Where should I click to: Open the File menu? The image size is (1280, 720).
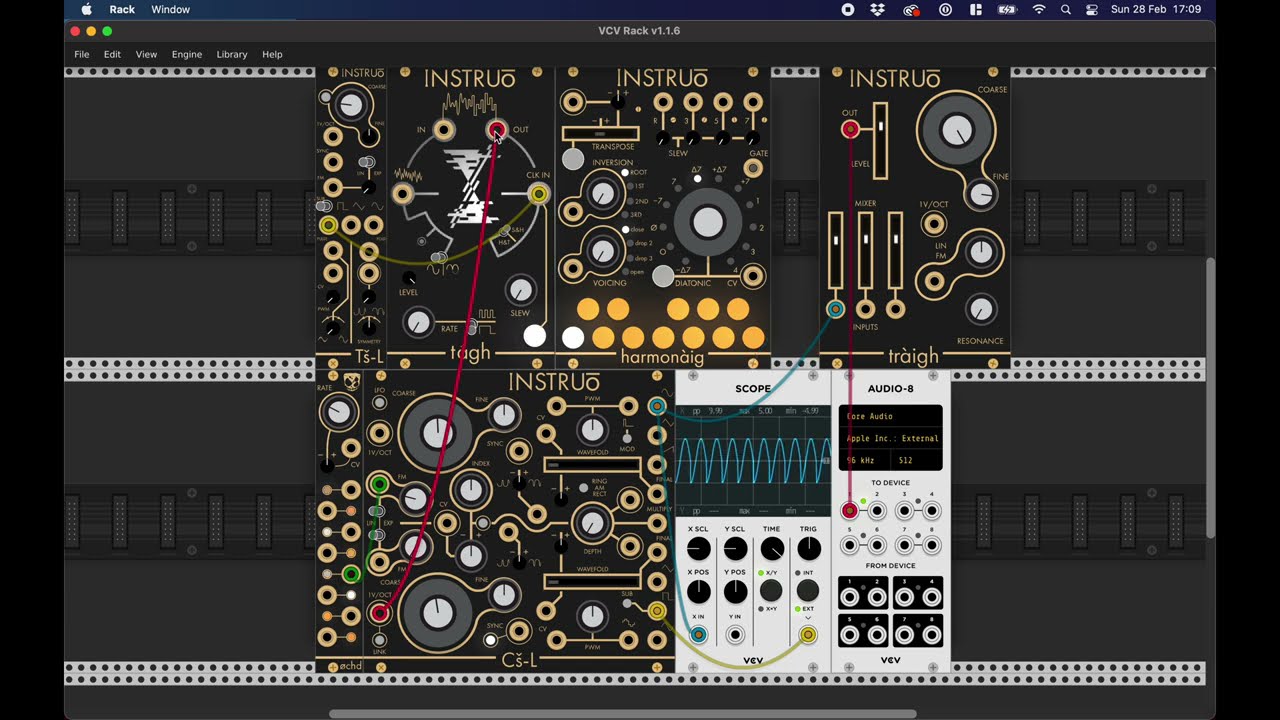(x=82, y=54)
